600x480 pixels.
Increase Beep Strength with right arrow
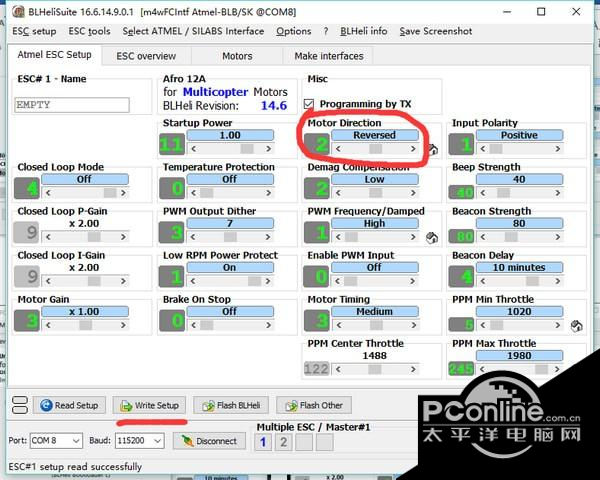(x=558, y=193)
